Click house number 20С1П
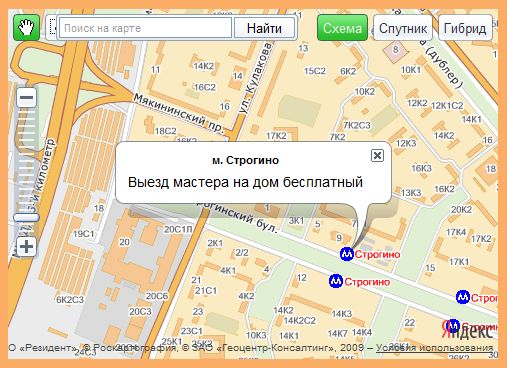This screenshot has width=507, height=368. coord(178,229)
